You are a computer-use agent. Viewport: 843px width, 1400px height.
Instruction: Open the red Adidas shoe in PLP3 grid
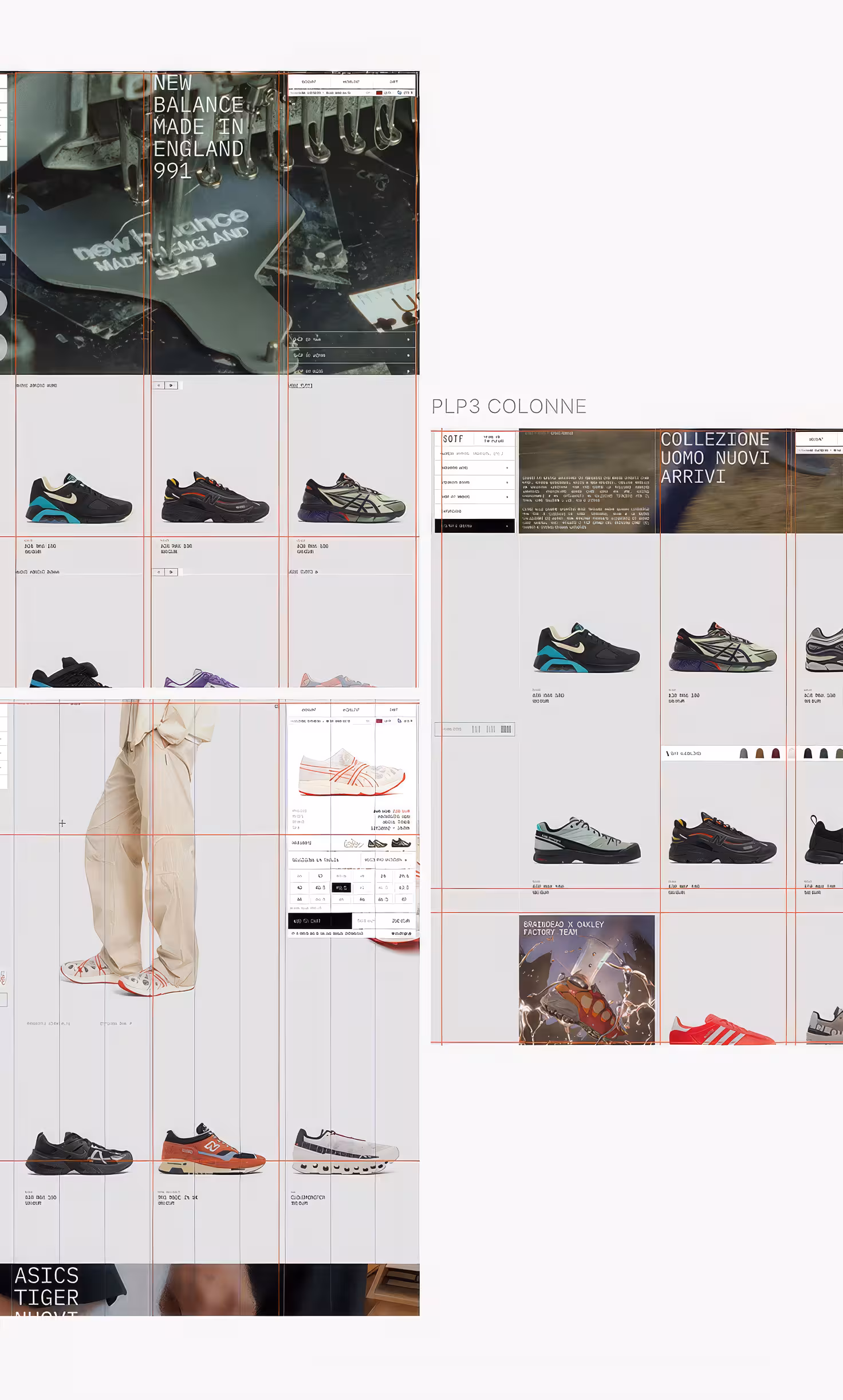[x=723, y=1029]
